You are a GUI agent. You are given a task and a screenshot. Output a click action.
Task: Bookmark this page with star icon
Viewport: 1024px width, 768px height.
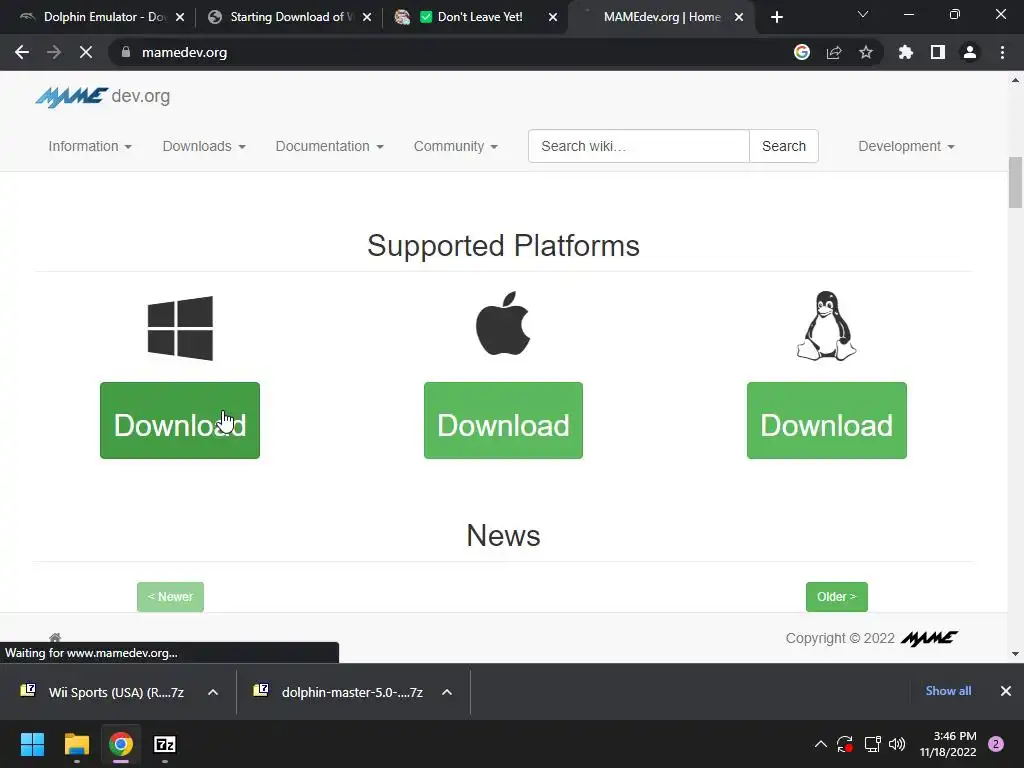pos(866,52)
